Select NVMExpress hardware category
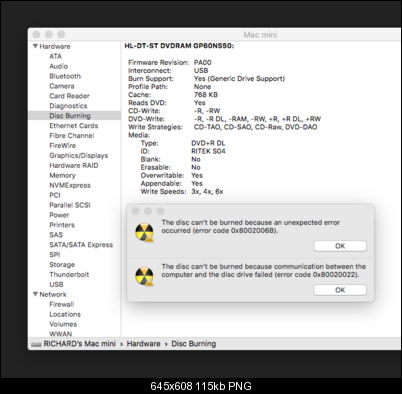This screenshot has height=394, width=402. (x=70, y=185)
